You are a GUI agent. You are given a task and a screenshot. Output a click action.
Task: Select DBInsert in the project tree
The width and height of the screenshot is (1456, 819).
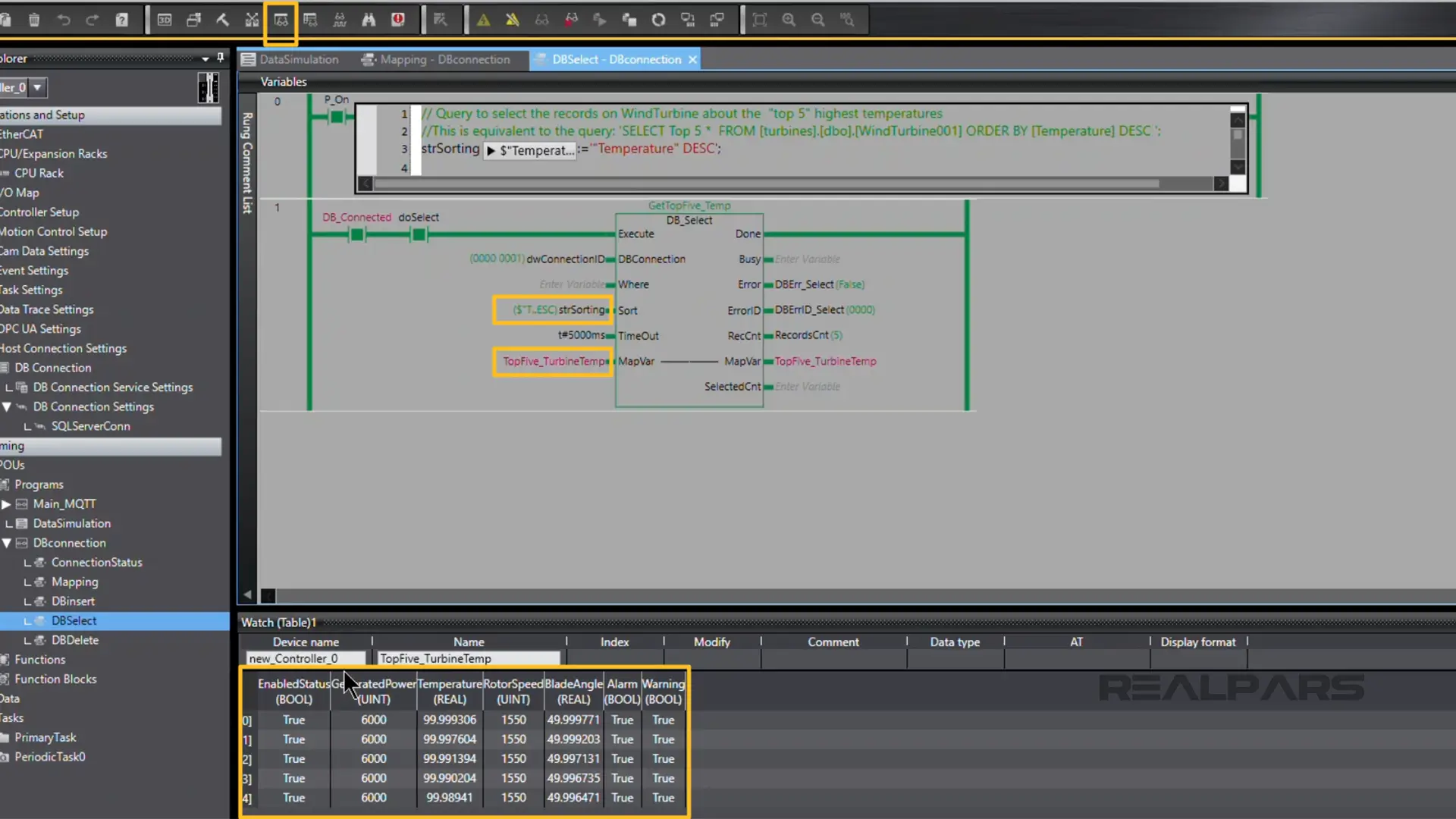tap(73, 601)
